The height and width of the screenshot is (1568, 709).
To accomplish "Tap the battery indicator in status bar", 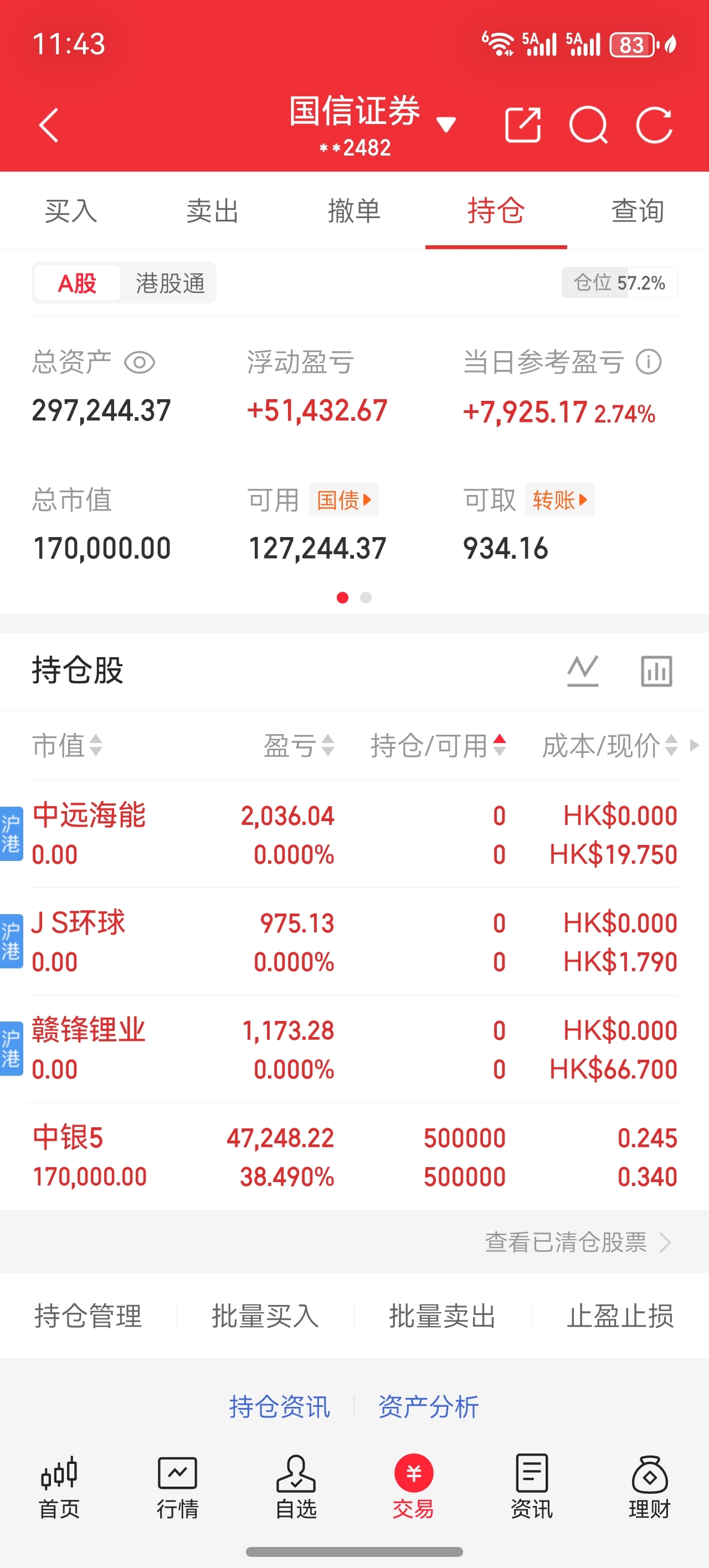I will [634, 44].
